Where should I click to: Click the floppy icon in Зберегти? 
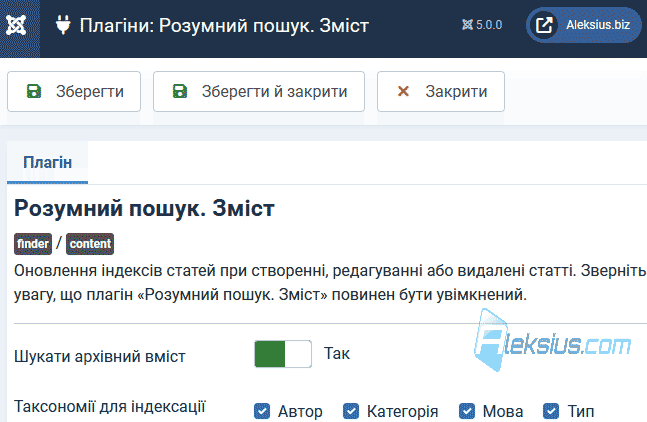point(34,91)
